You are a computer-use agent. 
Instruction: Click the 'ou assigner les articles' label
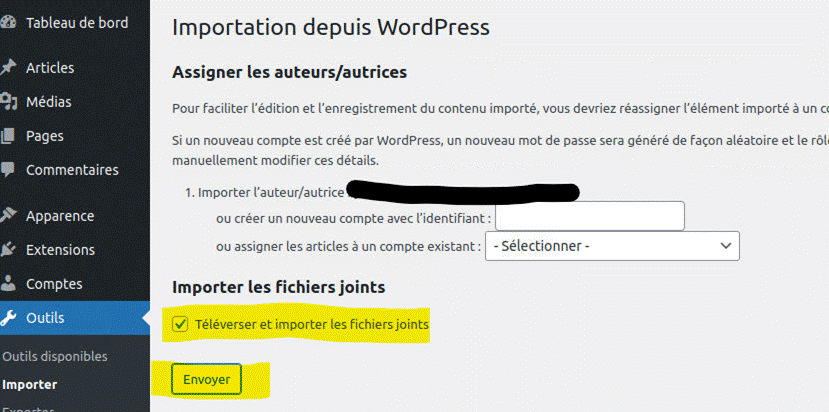tap(348, 246)
